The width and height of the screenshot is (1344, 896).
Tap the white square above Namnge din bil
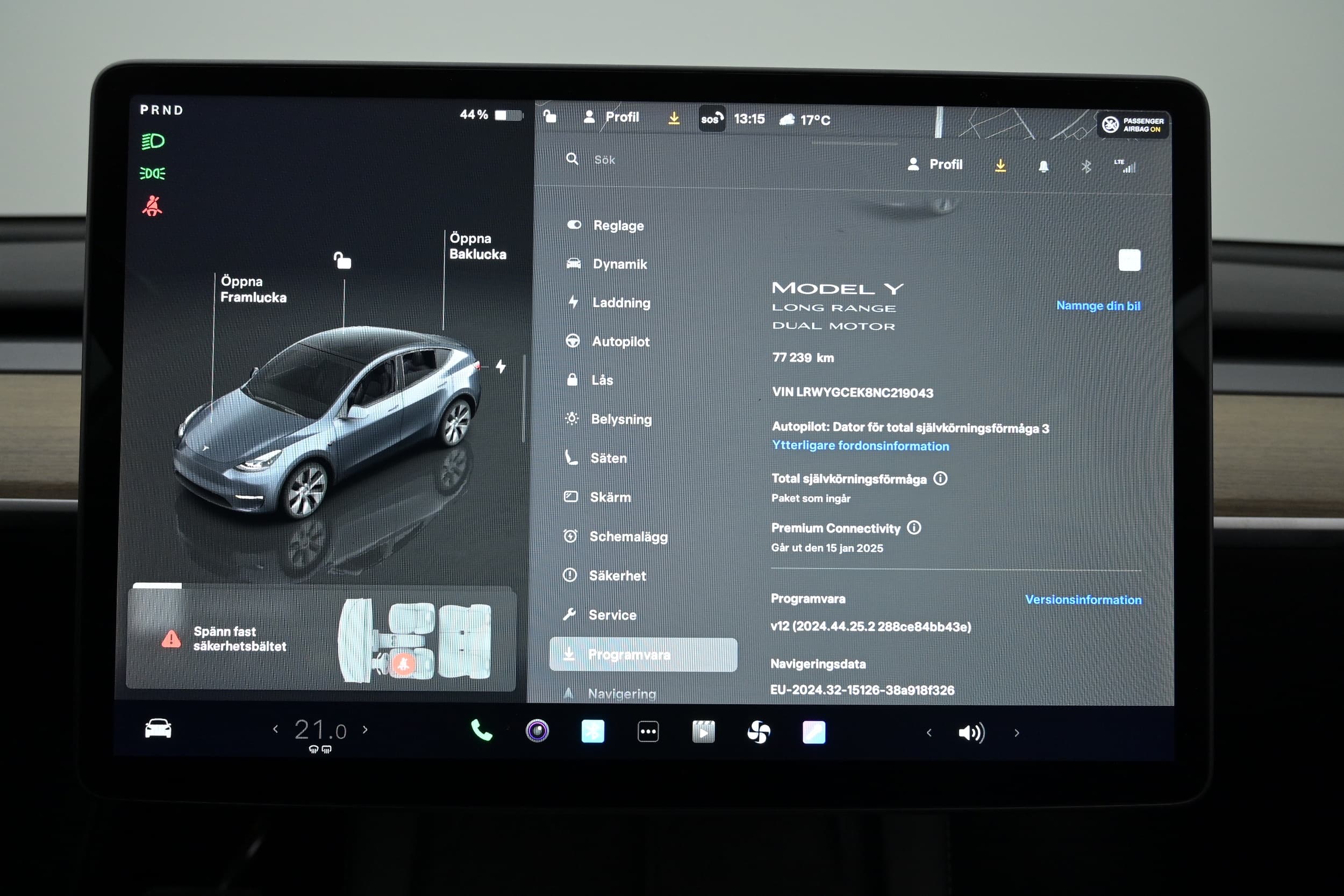(1129, 261)
